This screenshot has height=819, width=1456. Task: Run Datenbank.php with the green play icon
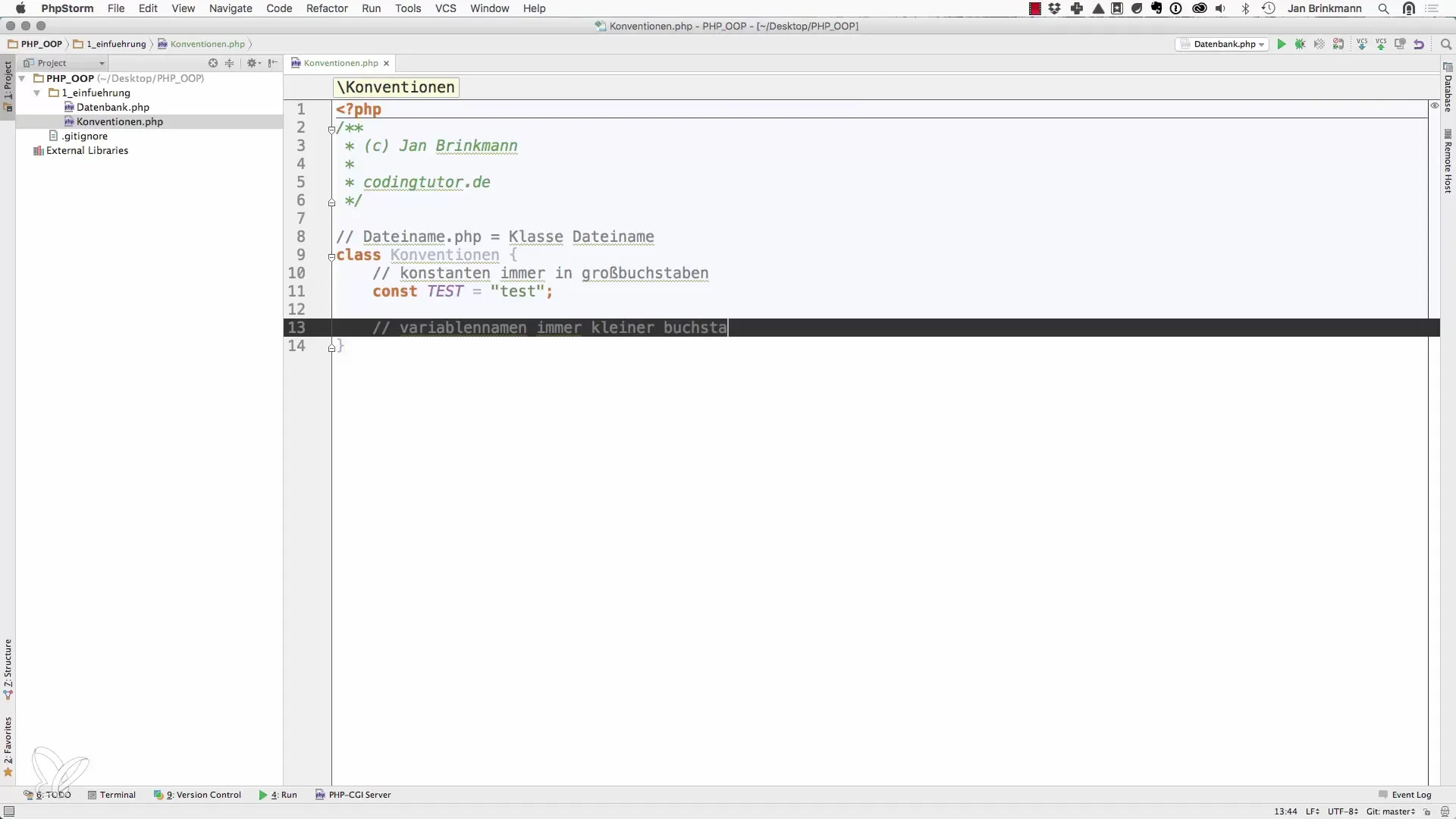[x=1282, y=44]
